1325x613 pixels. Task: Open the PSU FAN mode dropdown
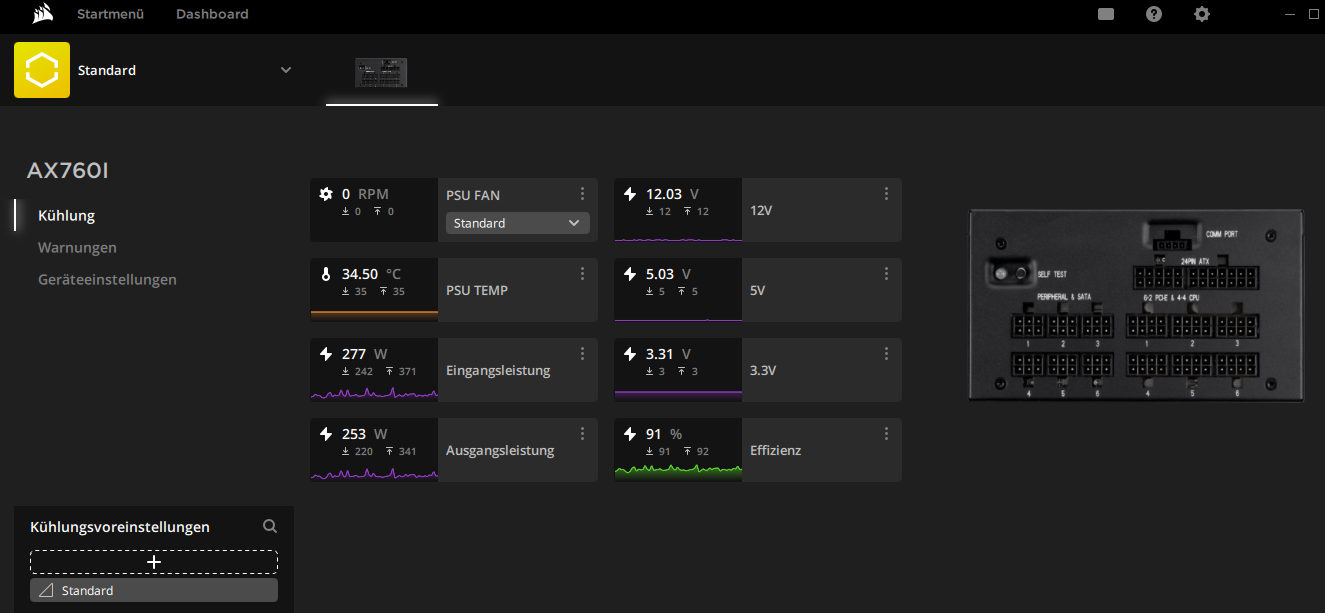coord(518,223)
